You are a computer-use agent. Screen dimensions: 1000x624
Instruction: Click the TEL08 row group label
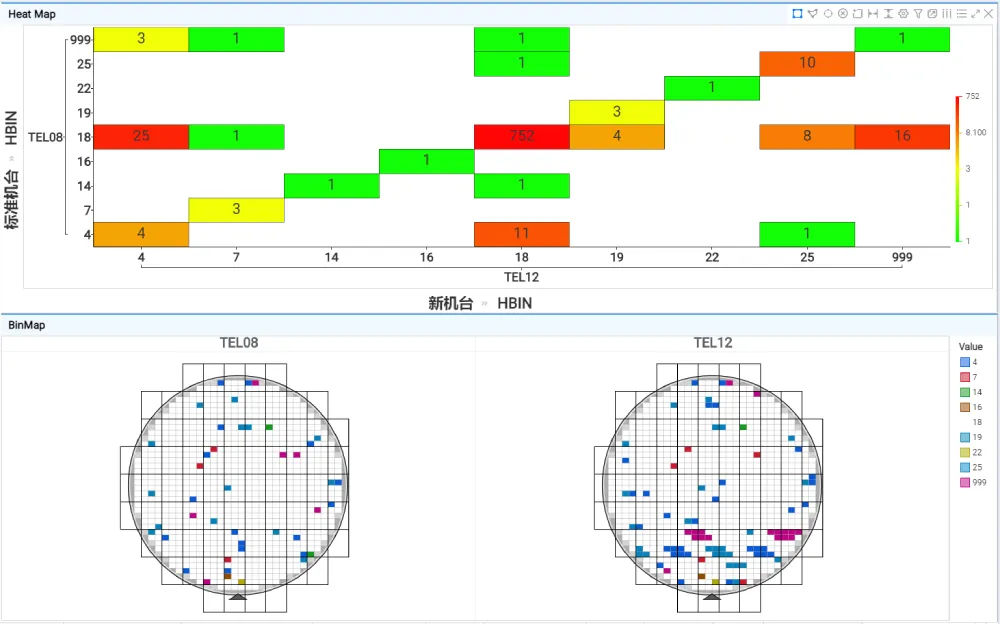click(x=45, y=137)
